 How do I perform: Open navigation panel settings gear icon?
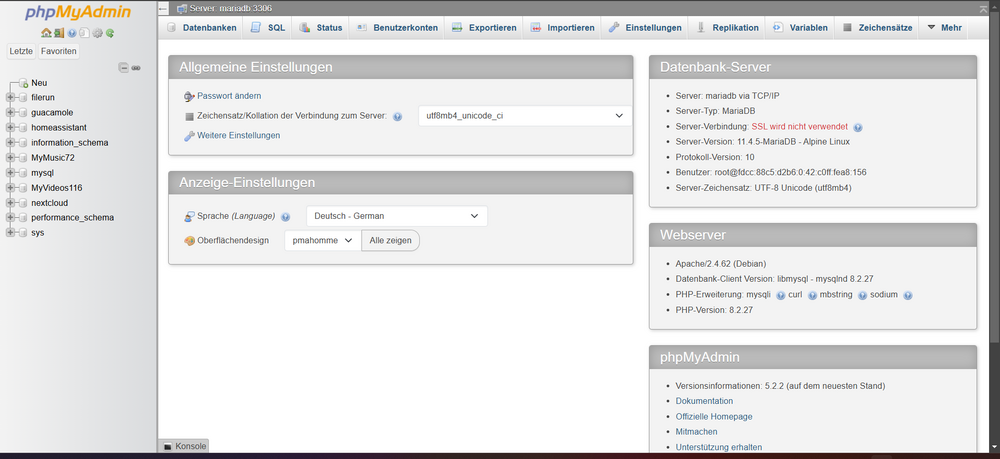tap(97, 33)
